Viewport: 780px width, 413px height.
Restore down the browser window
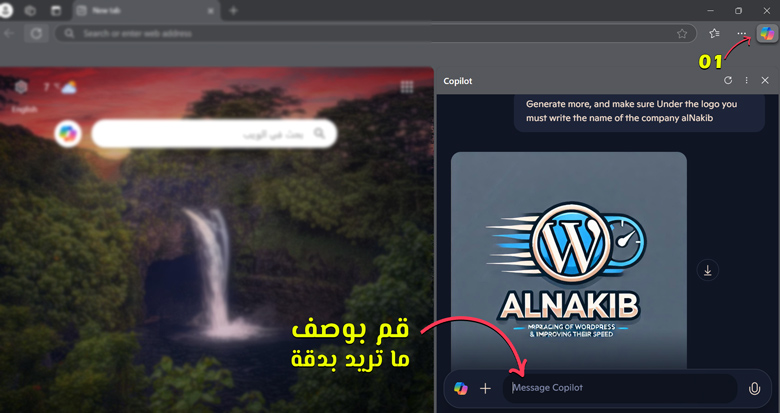pyautogui.click(x=739, y=10)
